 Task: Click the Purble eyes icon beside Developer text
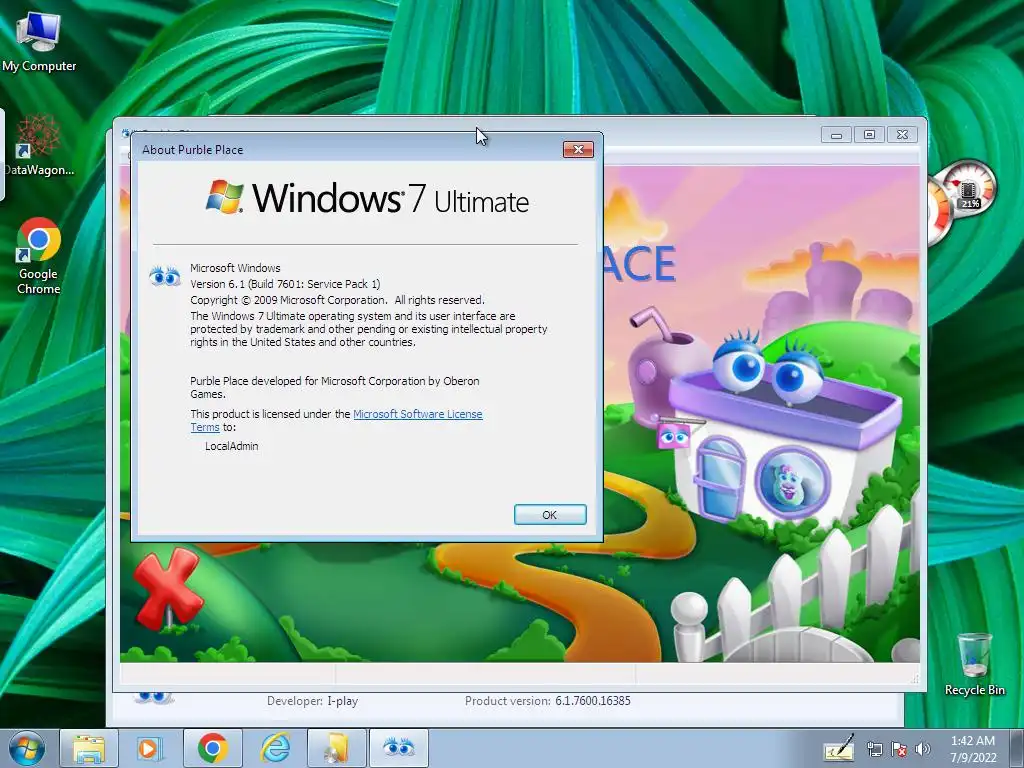coord(153,697)
